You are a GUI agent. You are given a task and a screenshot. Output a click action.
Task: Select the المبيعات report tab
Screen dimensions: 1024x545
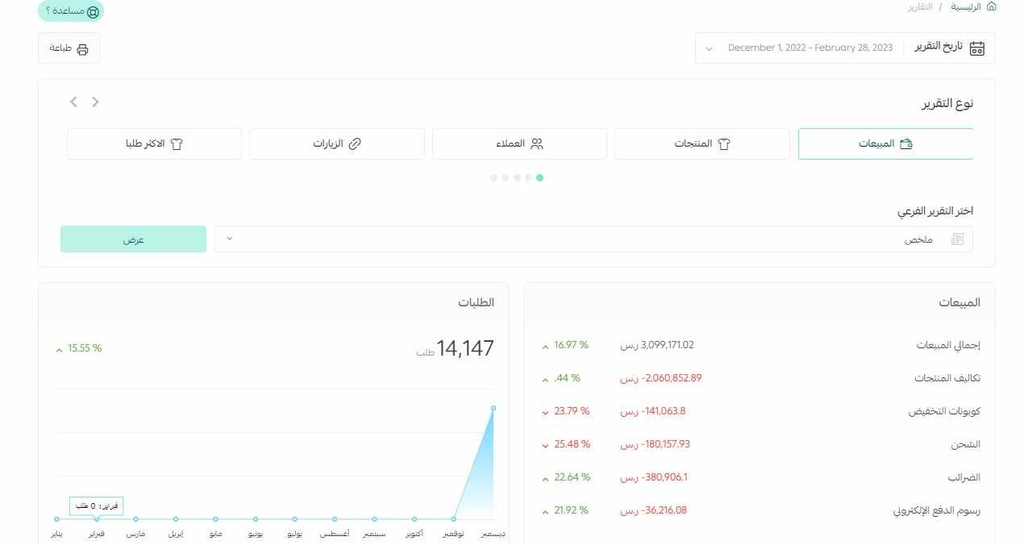(886, 144)
